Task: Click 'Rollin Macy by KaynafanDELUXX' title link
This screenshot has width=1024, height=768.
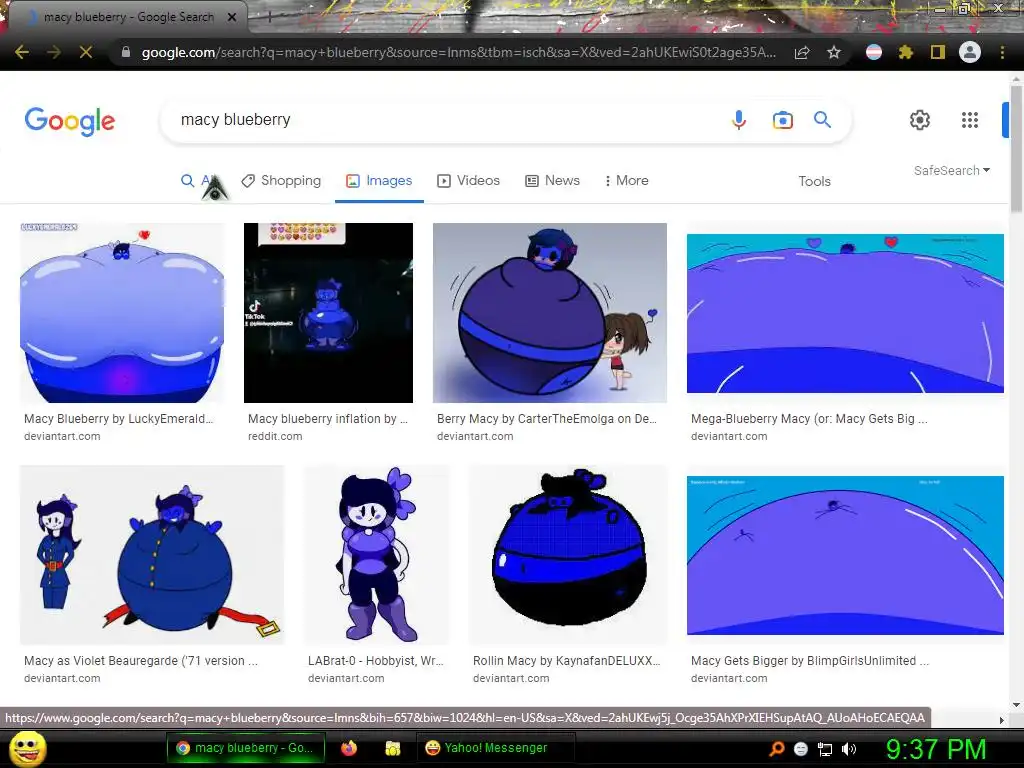Action: [x=566, y=661]
